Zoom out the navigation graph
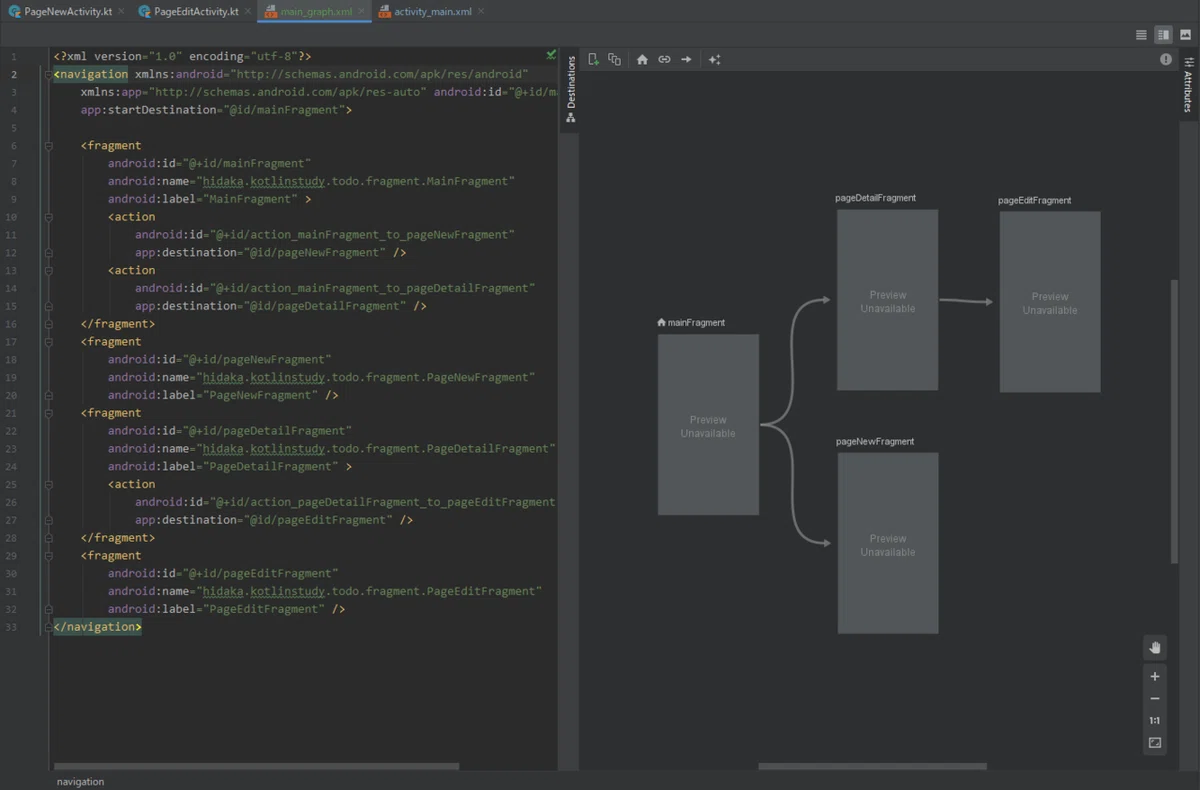1200x790 pixels. (x=1155, y=699)
